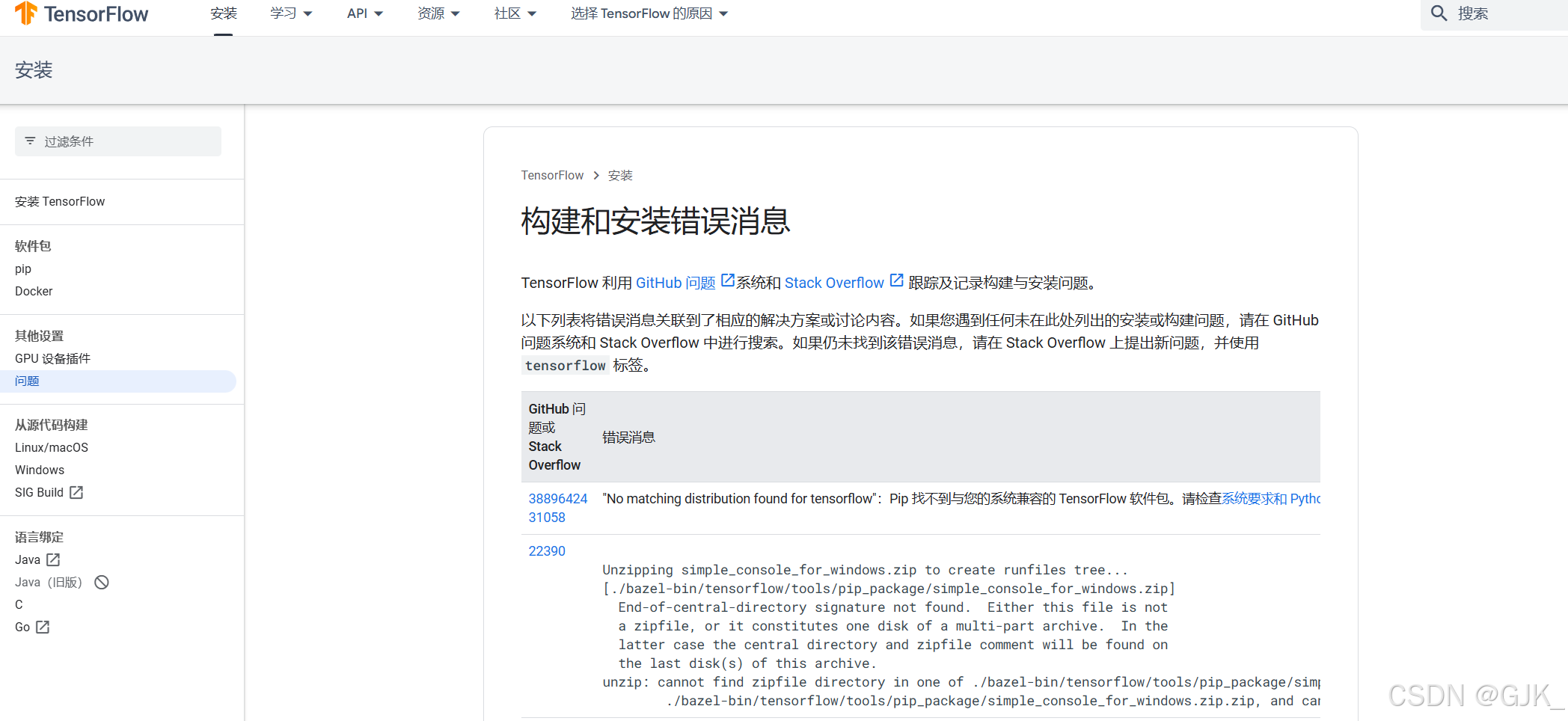This screenshot has width=1568, height=721.
Task: Open issue link 22390
Action: [547, 550]
